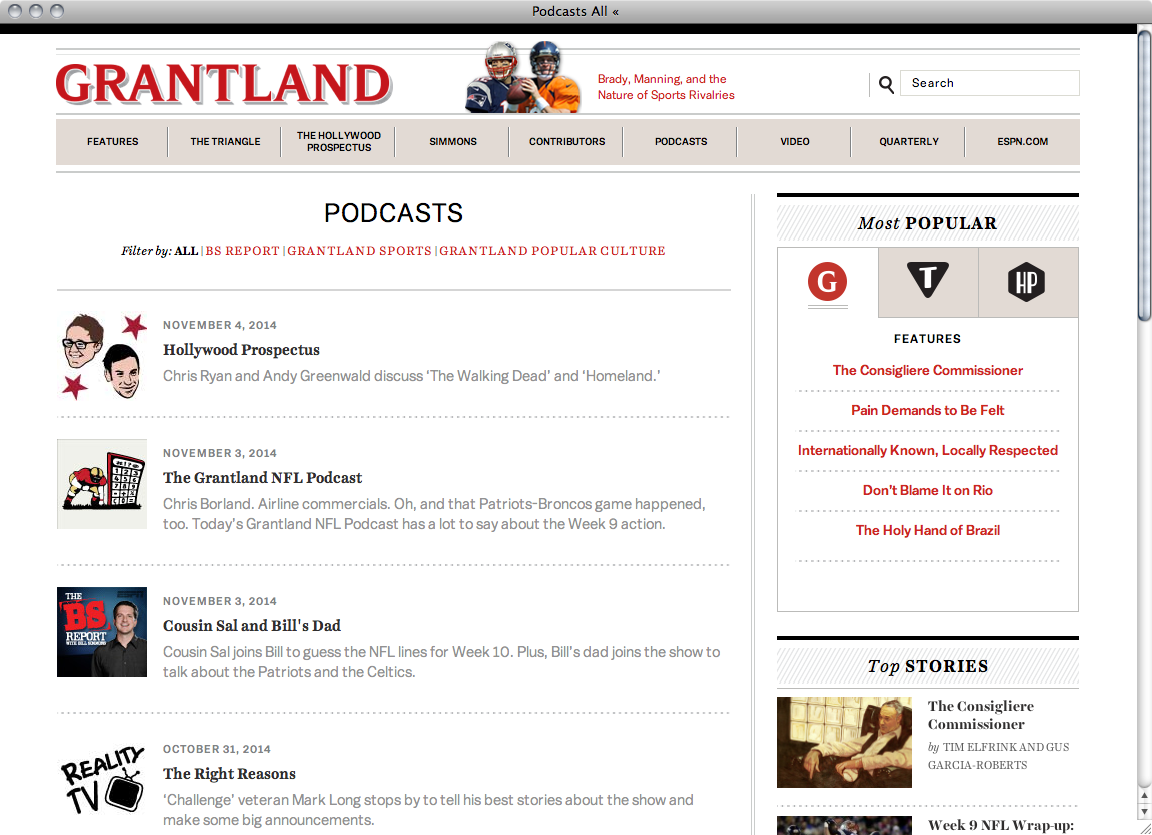Click the BS Report podcast cover thumbnail
This screenshot has width=1152, height=835.
[x=102, y=632]
